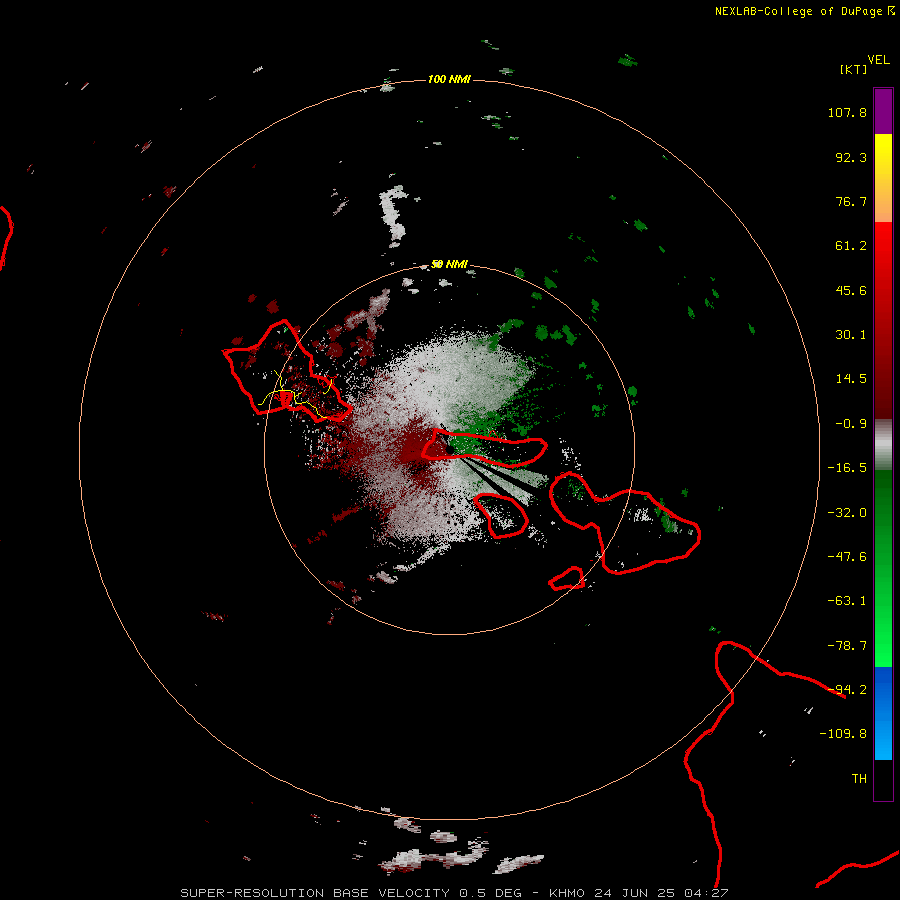
Task: Click the VEL legend title
Action: (x=878, y=60)
